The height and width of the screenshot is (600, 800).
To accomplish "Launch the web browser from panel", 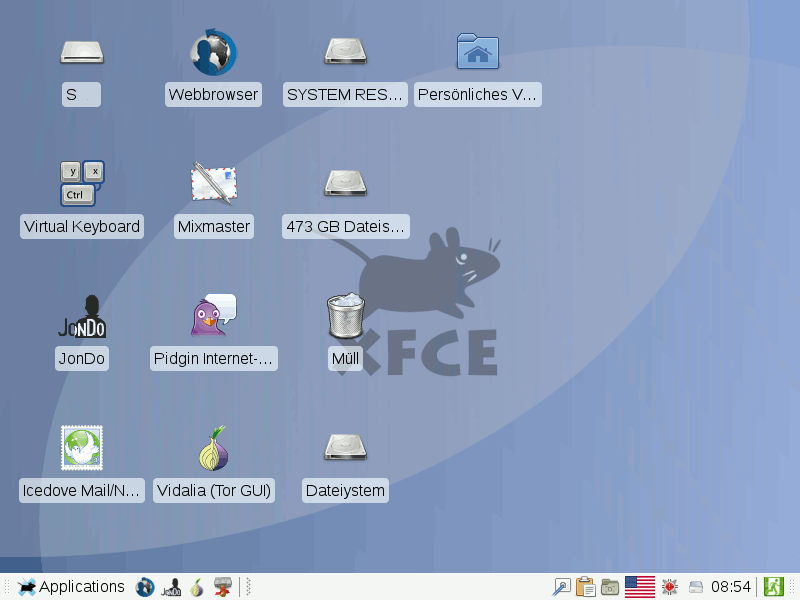I will (x=145, y=587).
